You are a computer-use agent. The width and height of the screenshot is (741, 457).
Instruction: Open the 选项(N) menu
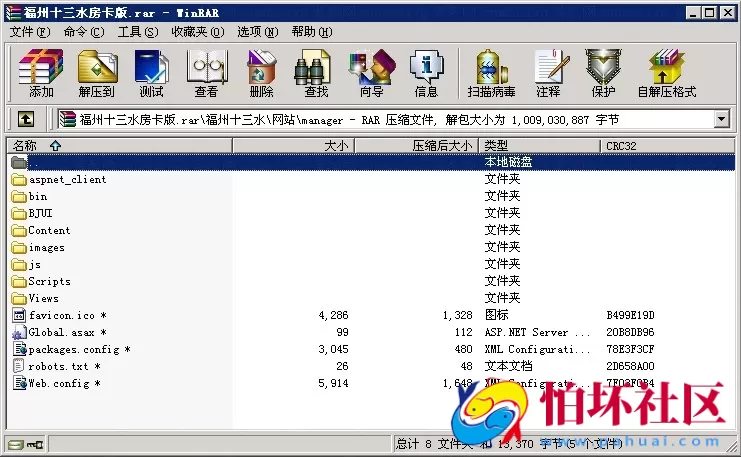point(258,32)
